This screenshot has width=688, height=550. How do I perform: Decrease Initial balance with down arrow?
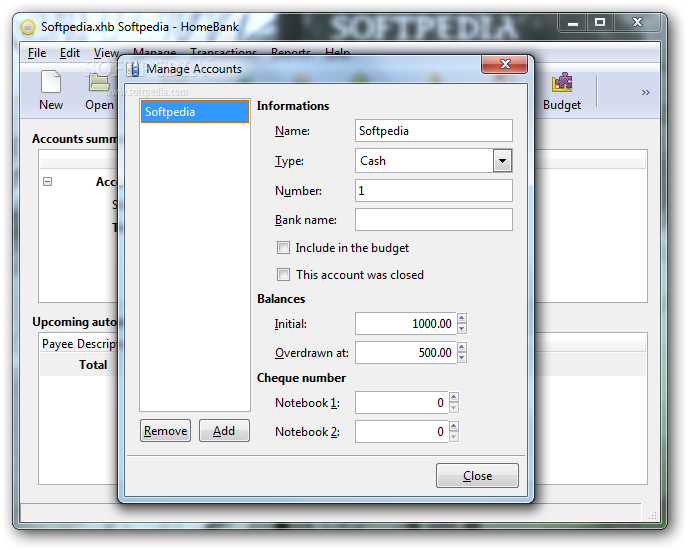(x=462, y=328)
